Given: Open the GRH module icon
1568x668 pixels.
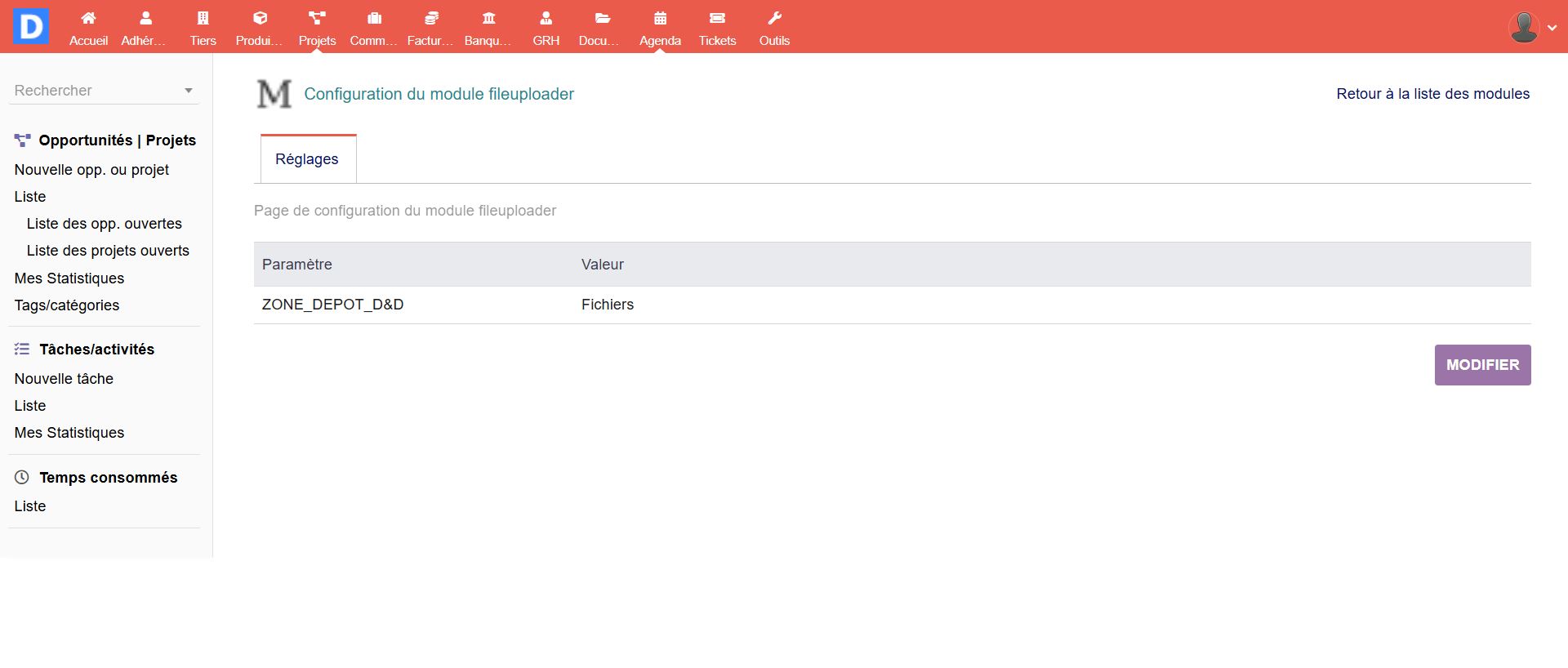Looking at the screenshot, I should pos(546,19).
